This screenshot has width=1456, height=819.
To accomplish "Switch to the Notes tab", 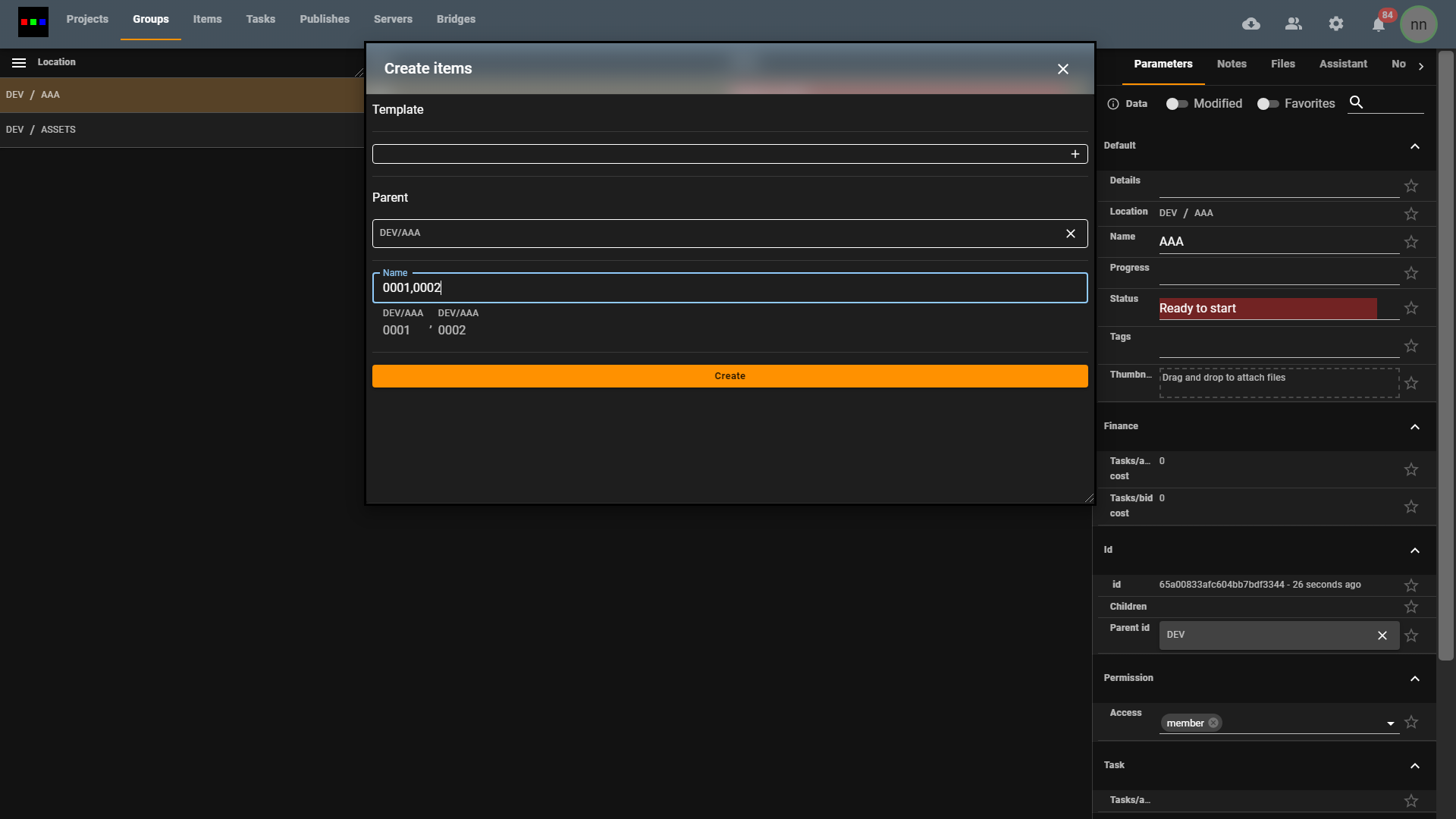I will point(1232,64).
